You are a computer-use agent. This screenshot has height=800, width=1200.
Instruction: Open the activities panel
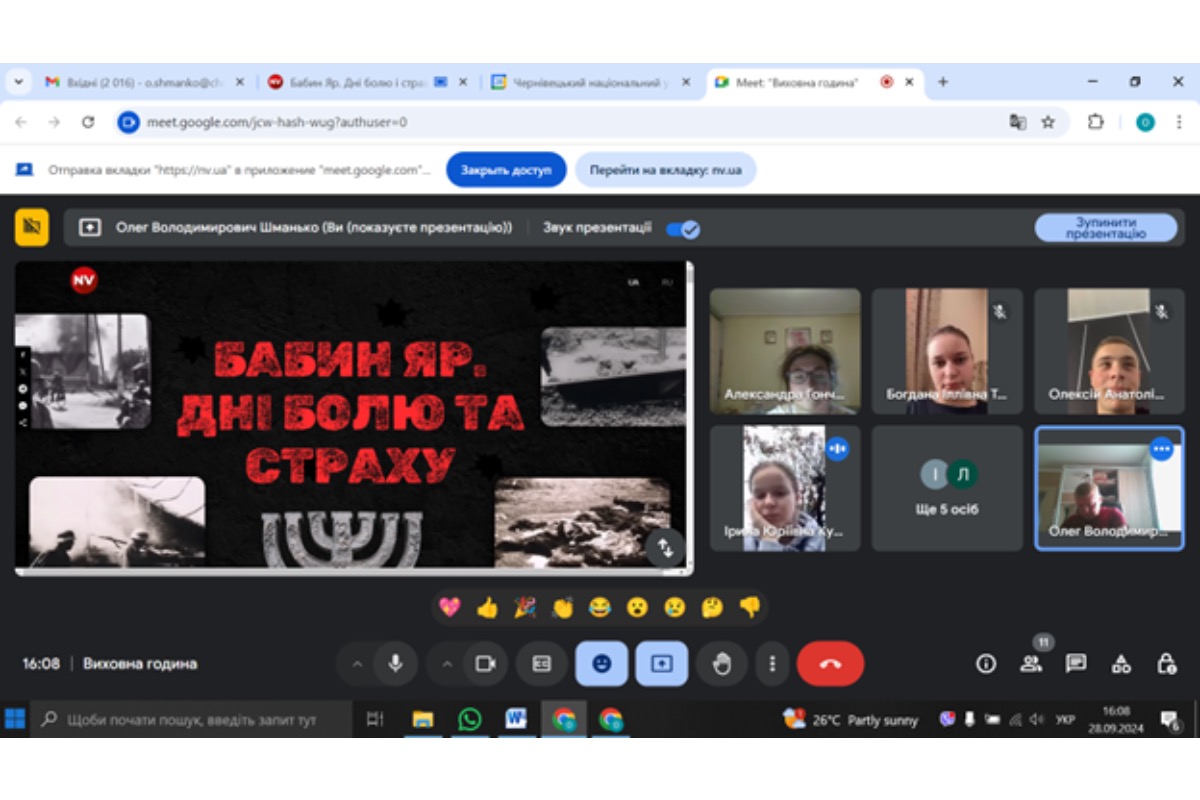pos(1122,664)
